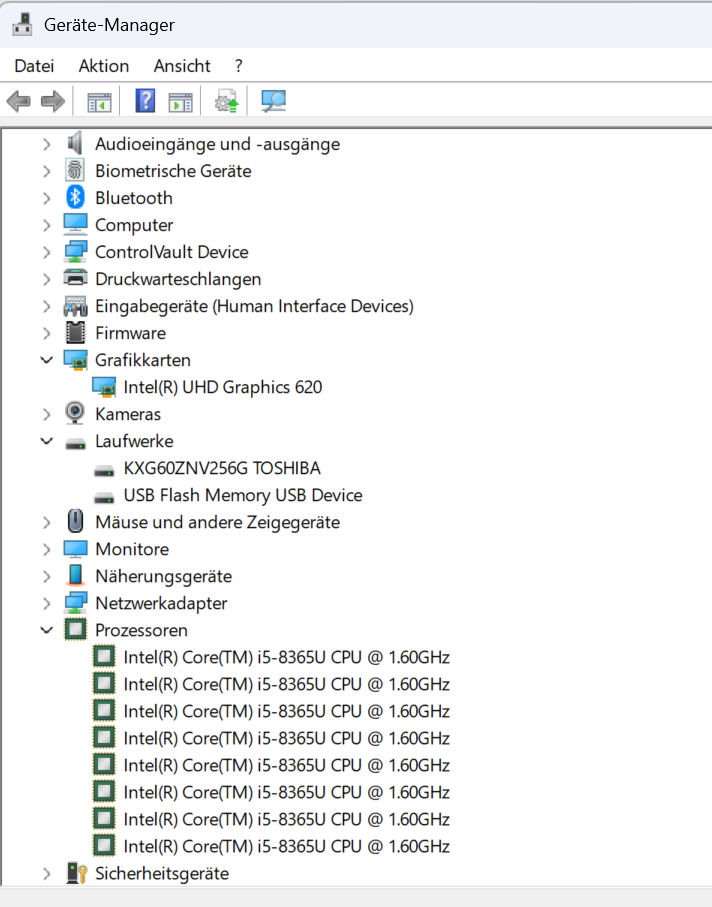
Task: Select the KXG60ZNV256G TOSHIBA drive
Action: [222, 468]
